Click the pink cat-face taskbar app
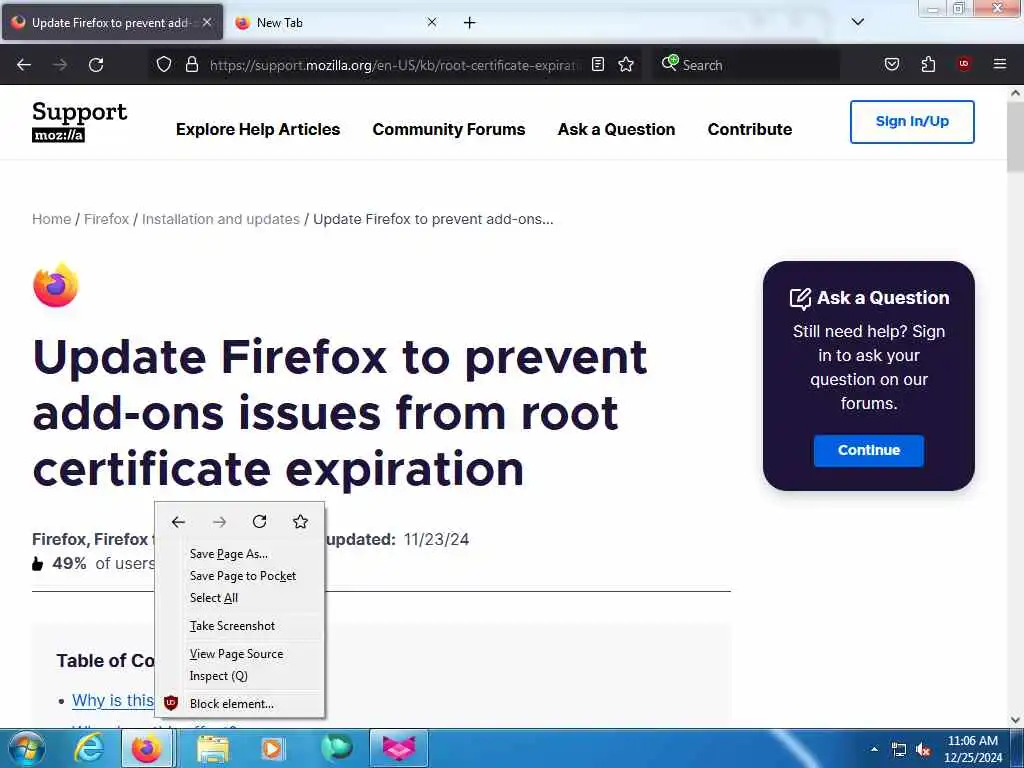 [x=399, y=748]
